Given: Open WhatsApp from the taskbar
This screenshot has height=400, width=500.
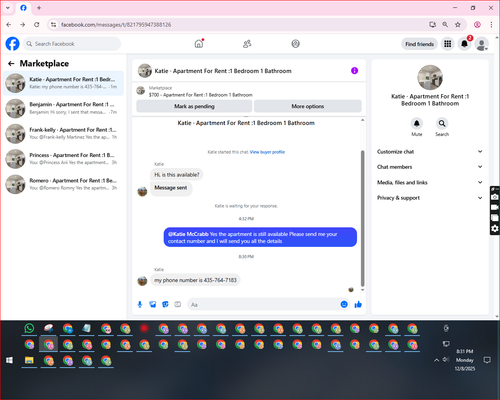Looking at the screenshot, I should coord(29,328).
